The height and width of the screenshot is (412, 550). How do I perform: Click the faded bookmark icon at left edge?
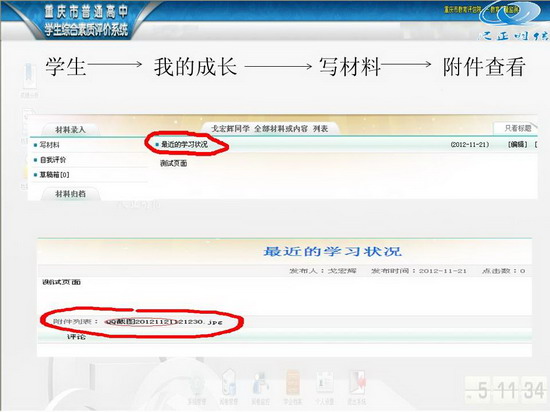pos(29,75)
